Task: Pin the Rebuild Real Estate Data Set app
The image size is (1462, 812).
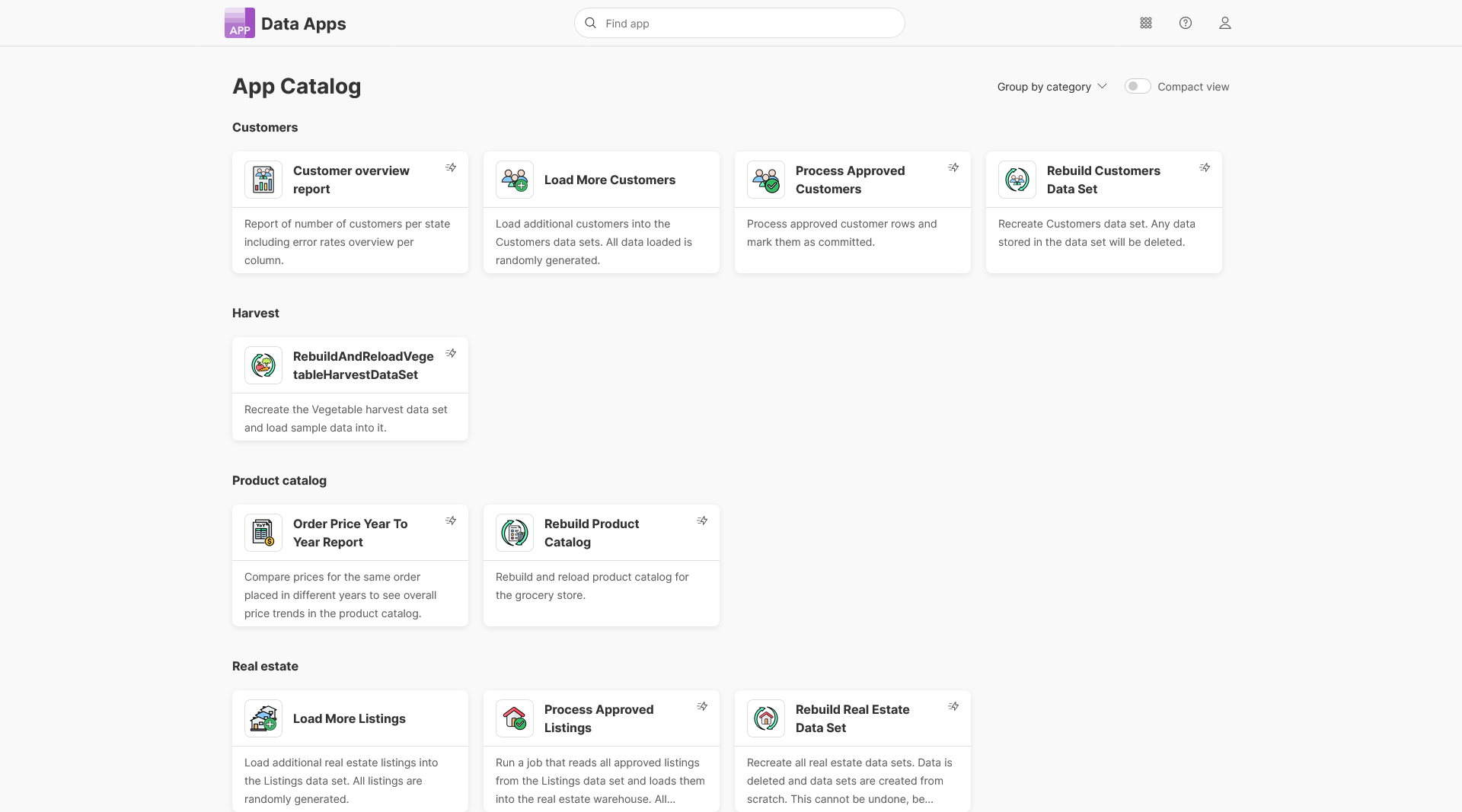Action: tap(953, 706)
